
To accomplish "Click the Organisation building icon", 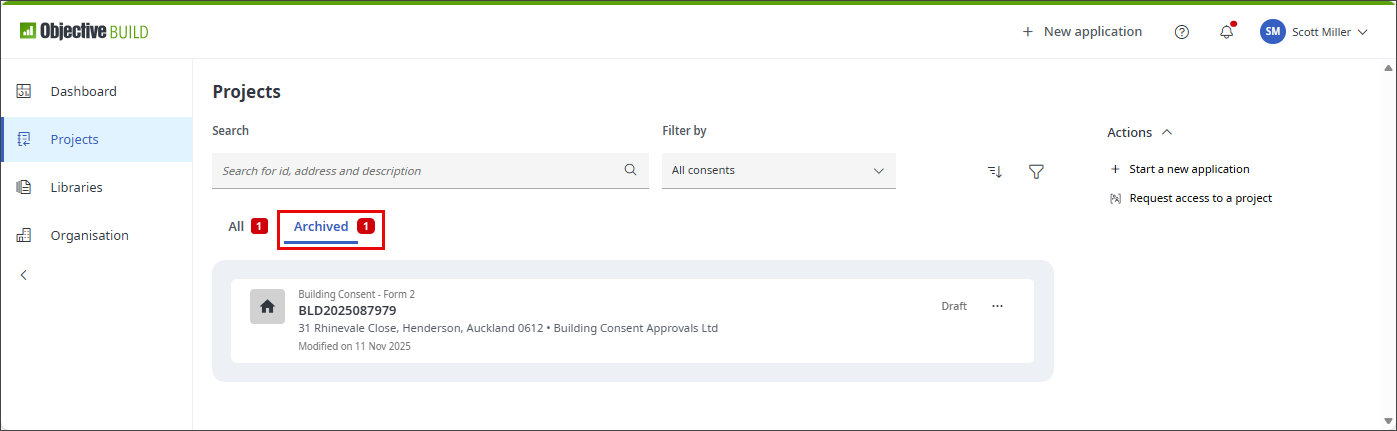I will pyautogui.click(x=24, y=235).
